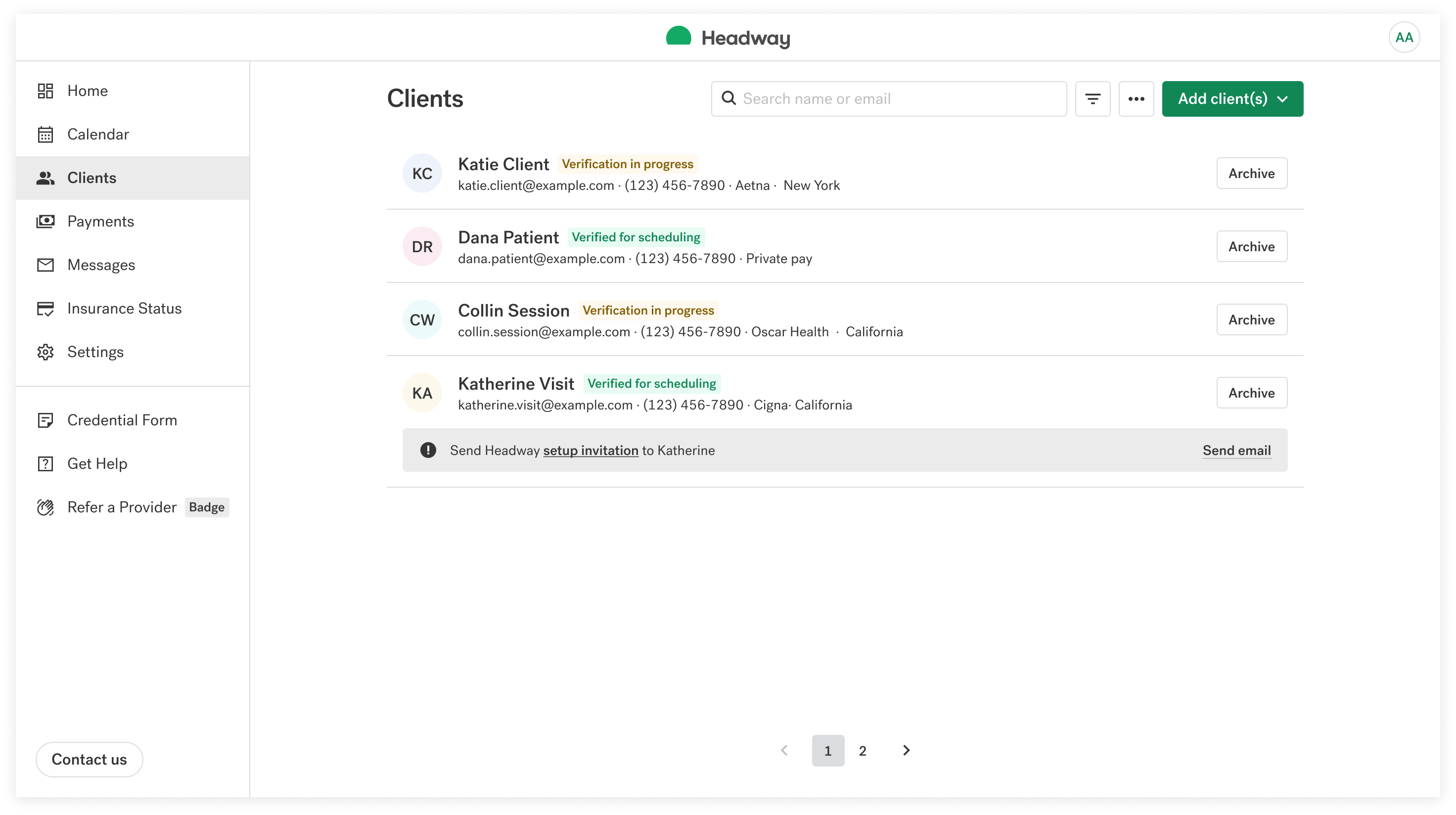This screenshot has width=1456, height=815.
Task: Click the Contact us button
Action: 89,759
